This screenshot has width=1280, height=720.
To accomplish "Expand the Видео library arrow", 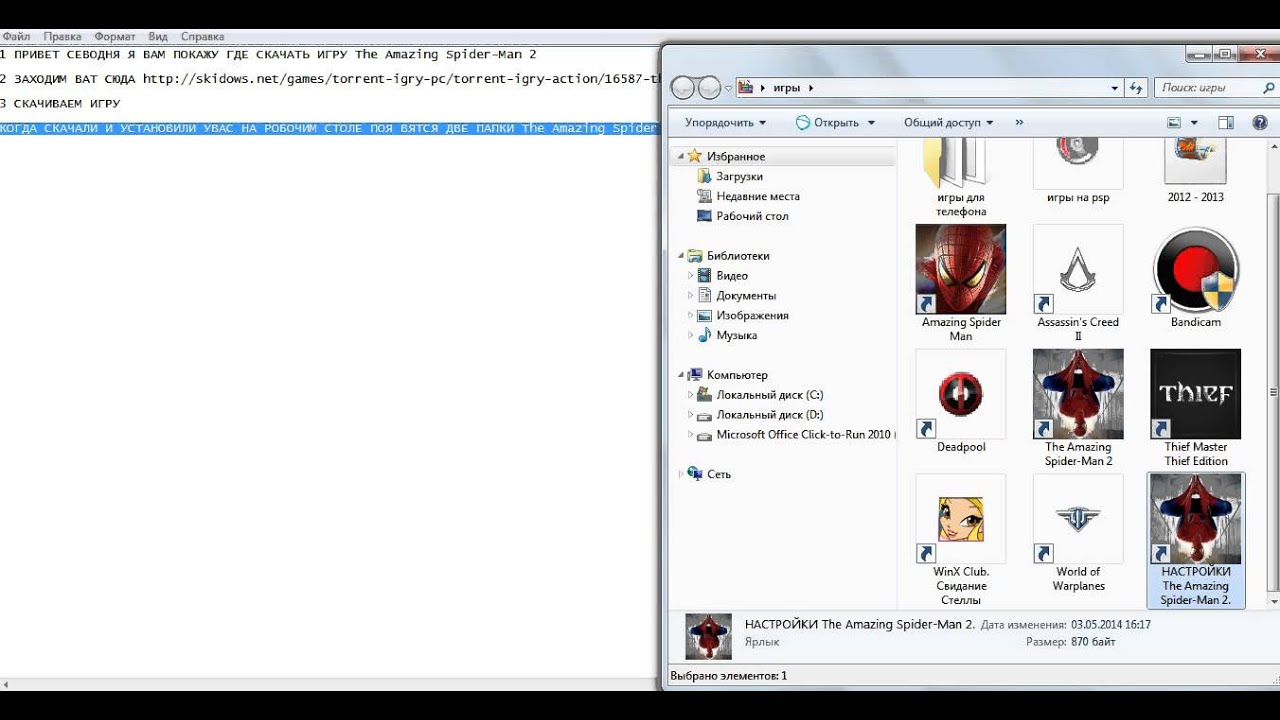I will (690, 275).
